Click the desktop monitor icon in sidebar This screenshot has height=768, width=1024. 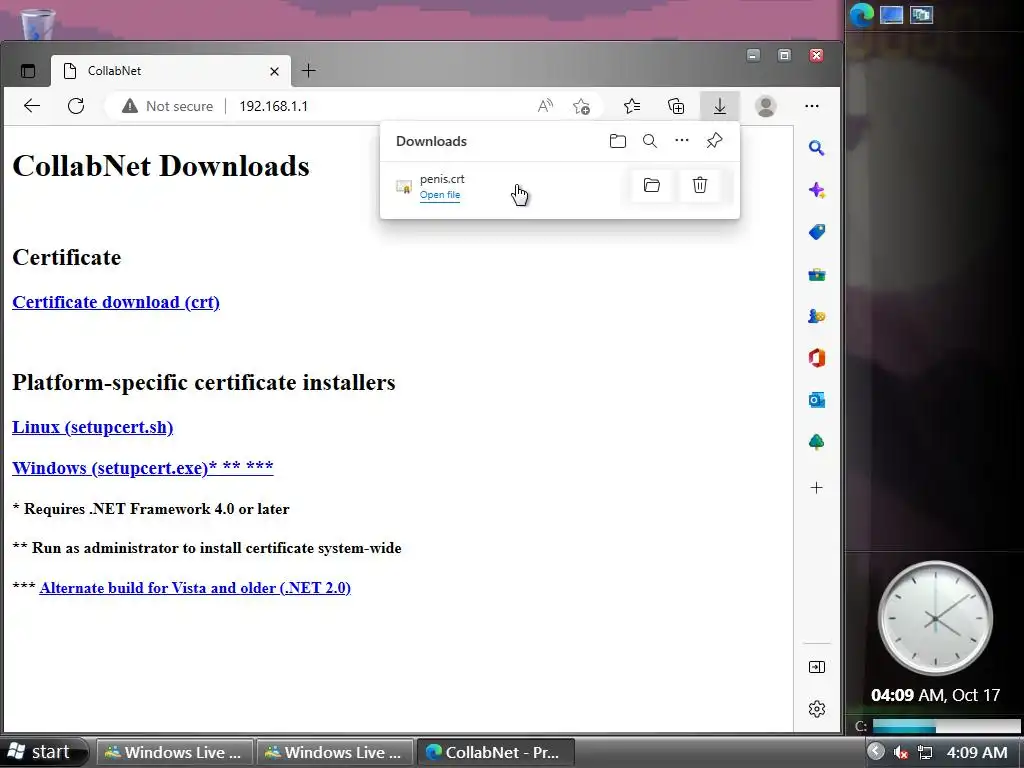click(x=891, y=14)
